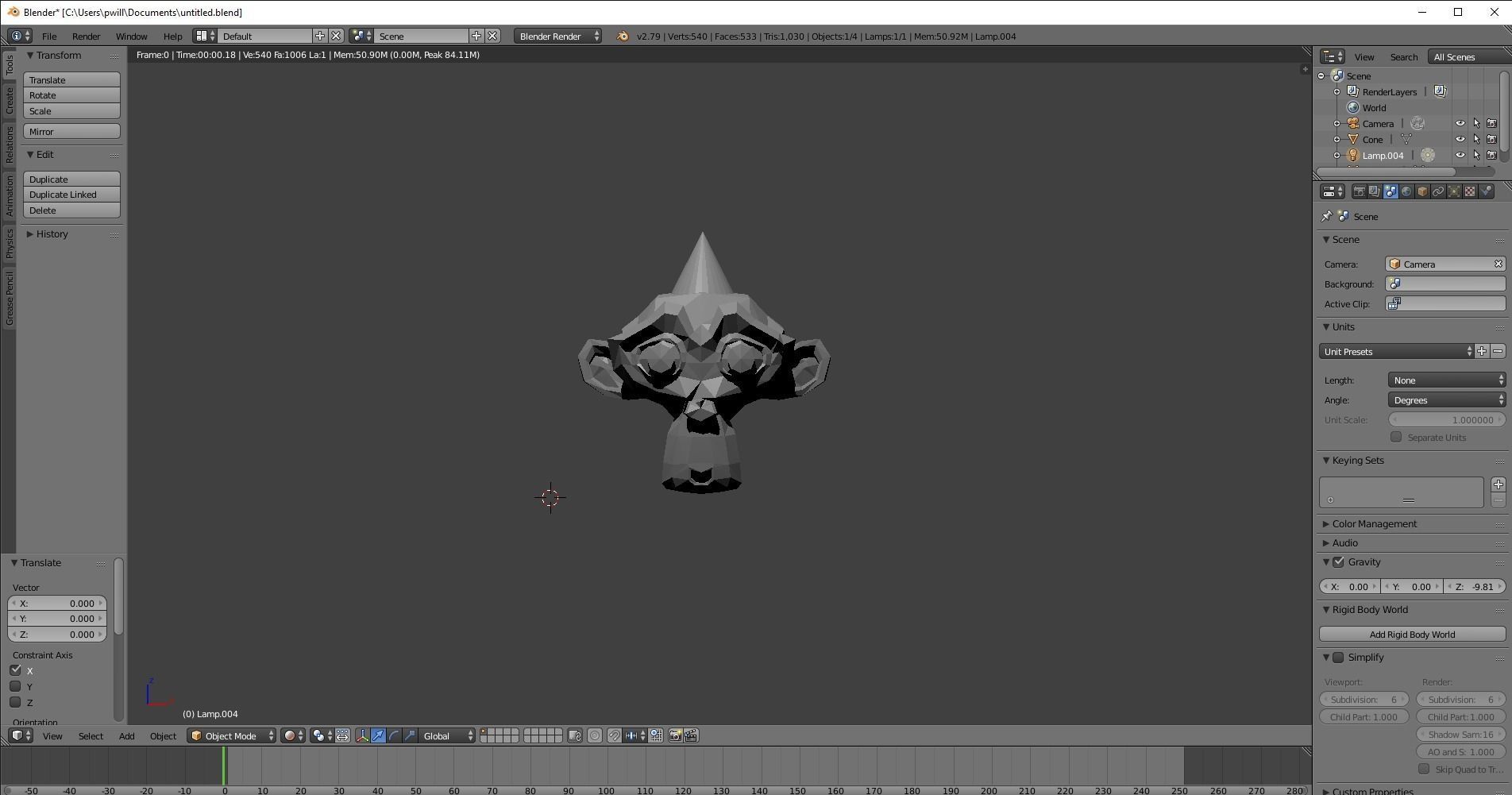Open the World properties tab globe icon

click(x=1406, y=191)
